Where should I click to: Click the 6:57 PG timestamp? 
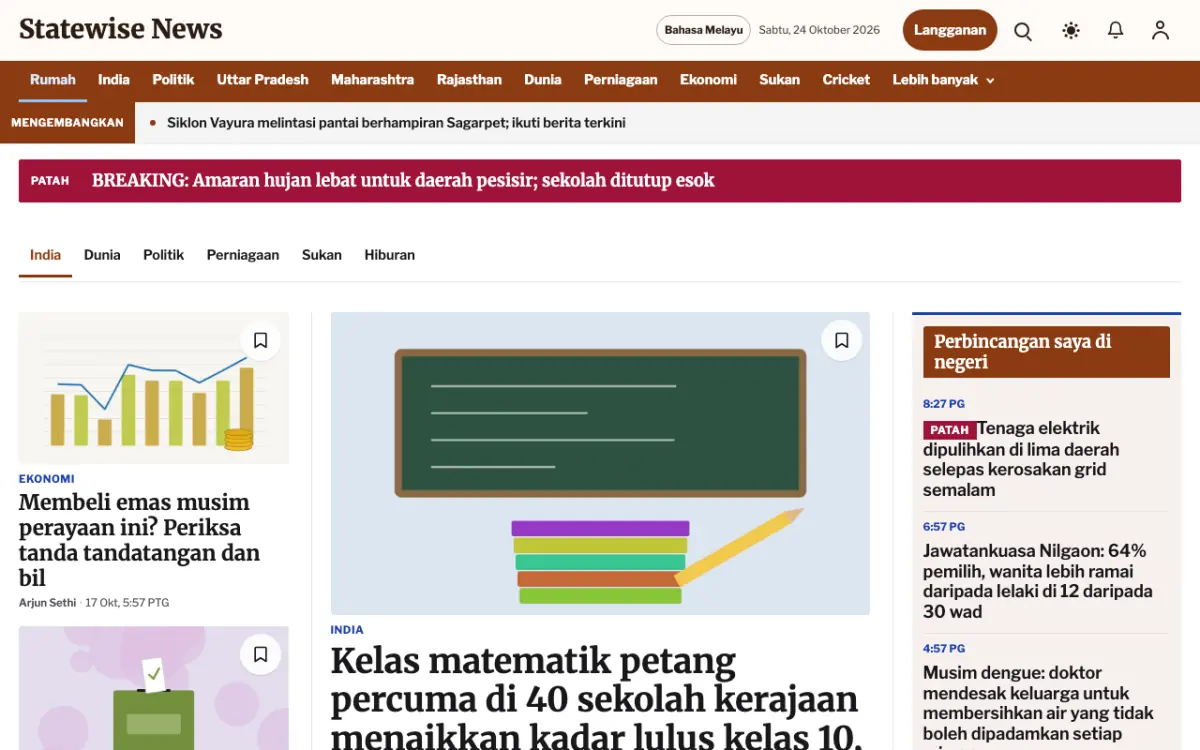[x=944, y=526]
